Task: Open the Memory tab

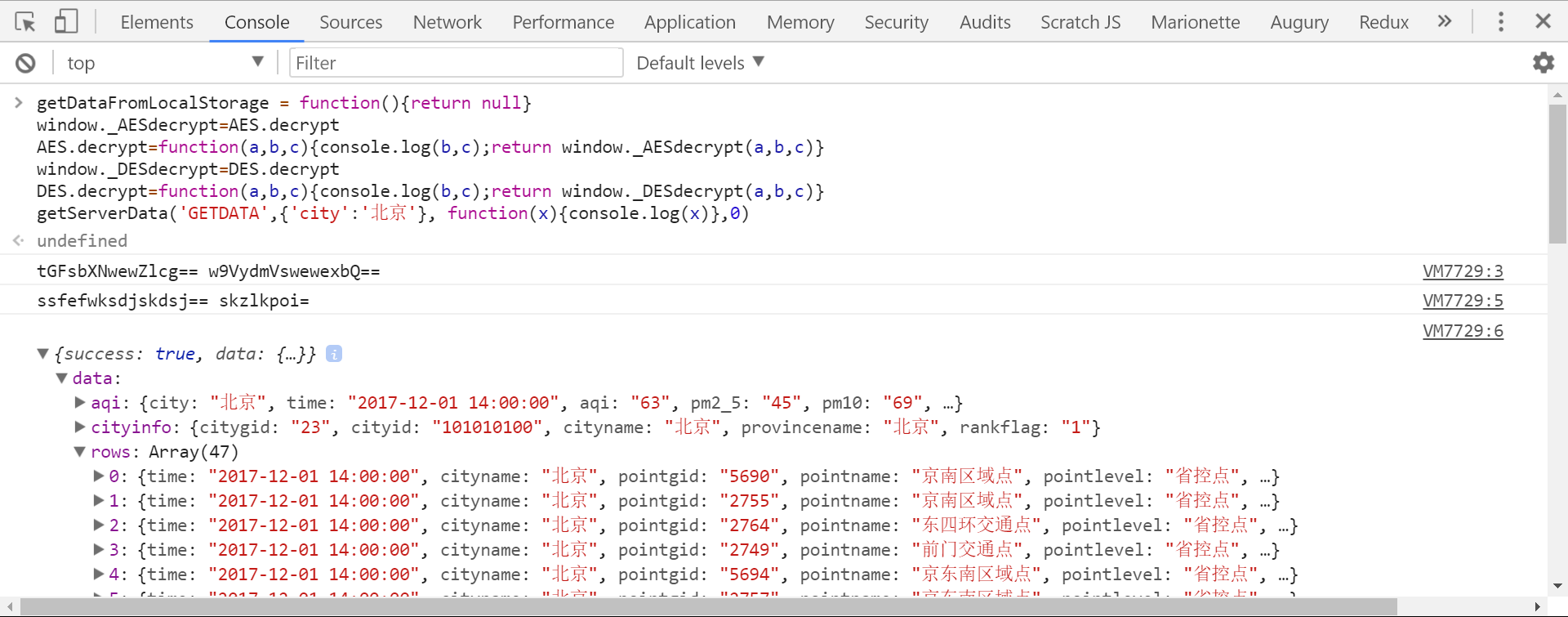Action: (800, 22)
